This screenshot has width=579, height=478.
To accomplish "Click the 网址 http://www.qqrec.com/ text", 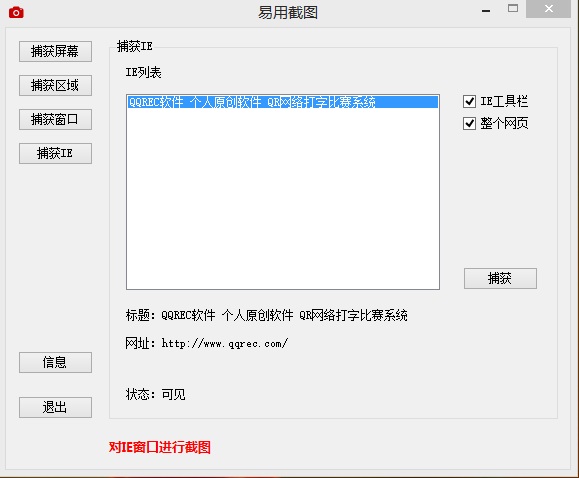I will (x=206, y=344).
